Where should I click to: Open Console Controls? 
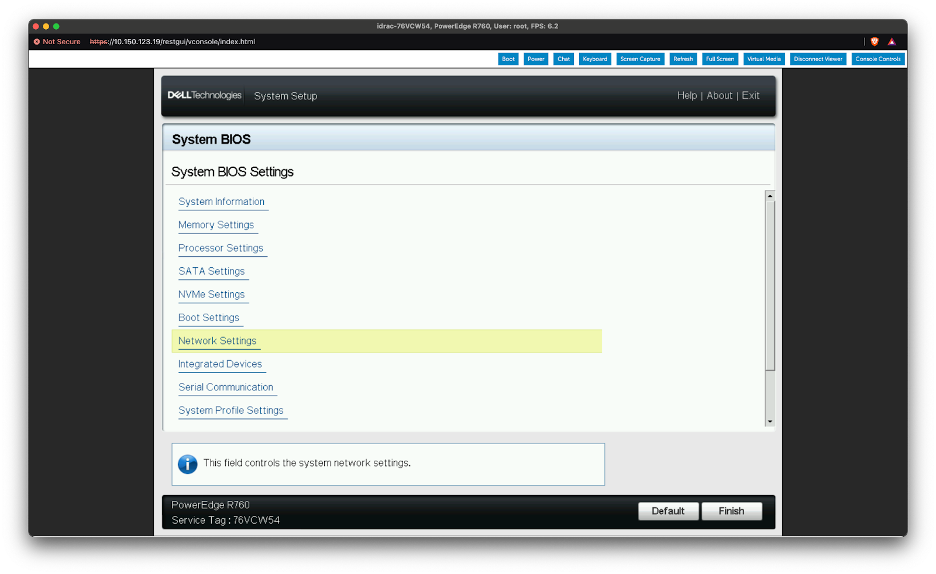(878, 59)
